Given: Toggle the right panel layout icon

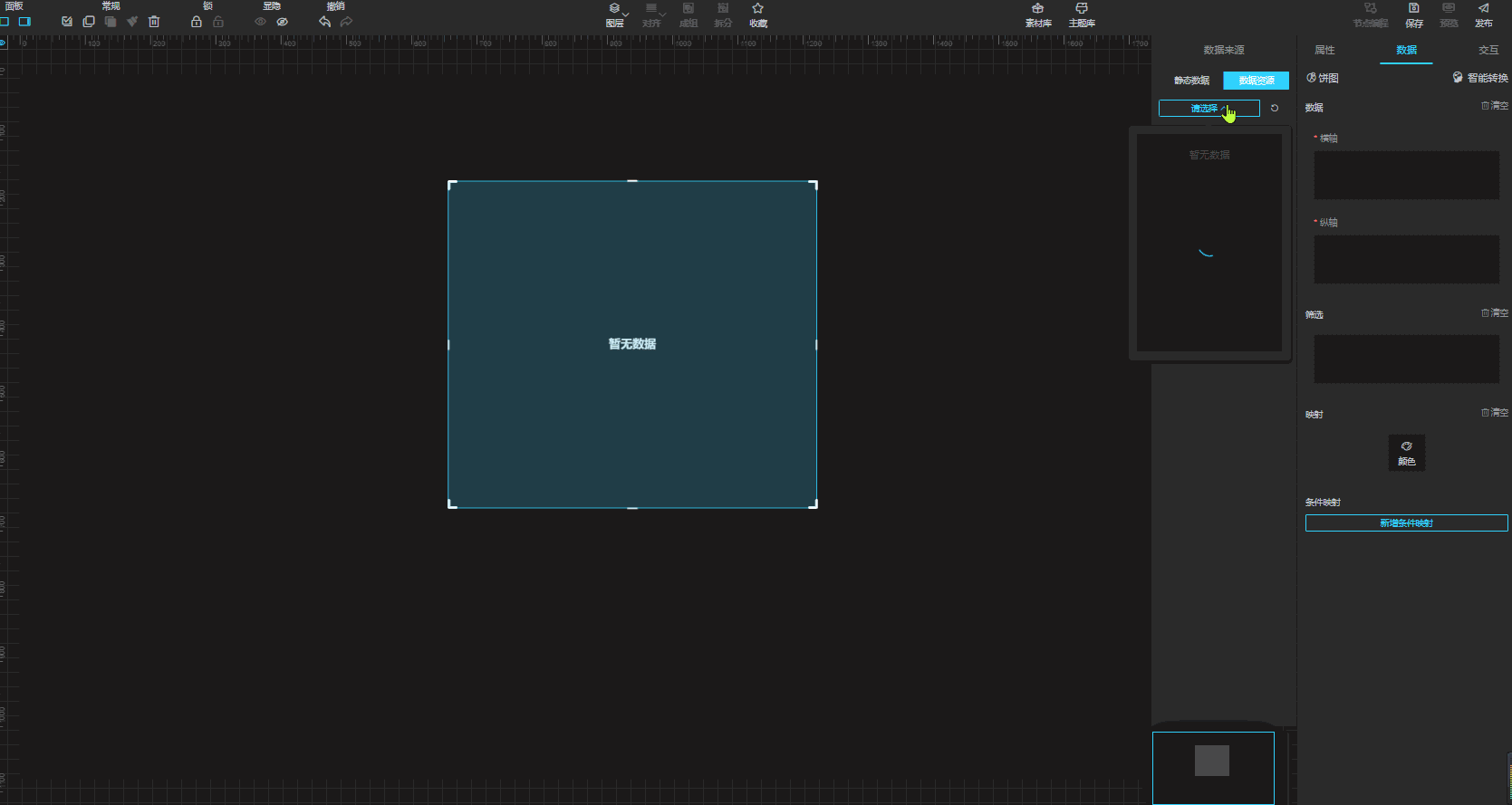Looking at the screenshot, I should (x=24, y=22).
